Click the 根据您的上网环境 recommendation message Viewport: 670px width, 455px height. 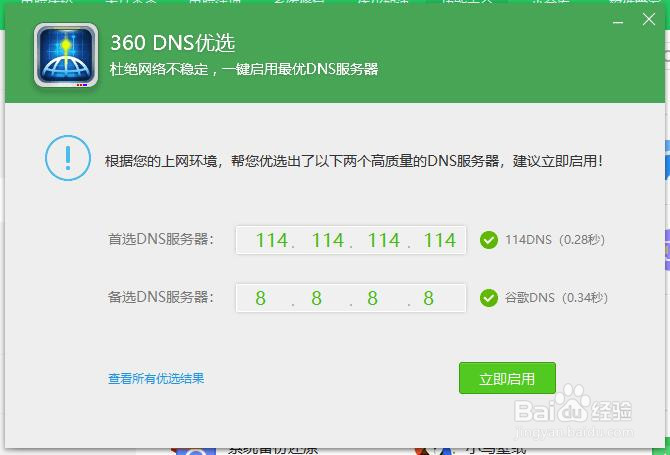tap(354, 161)
